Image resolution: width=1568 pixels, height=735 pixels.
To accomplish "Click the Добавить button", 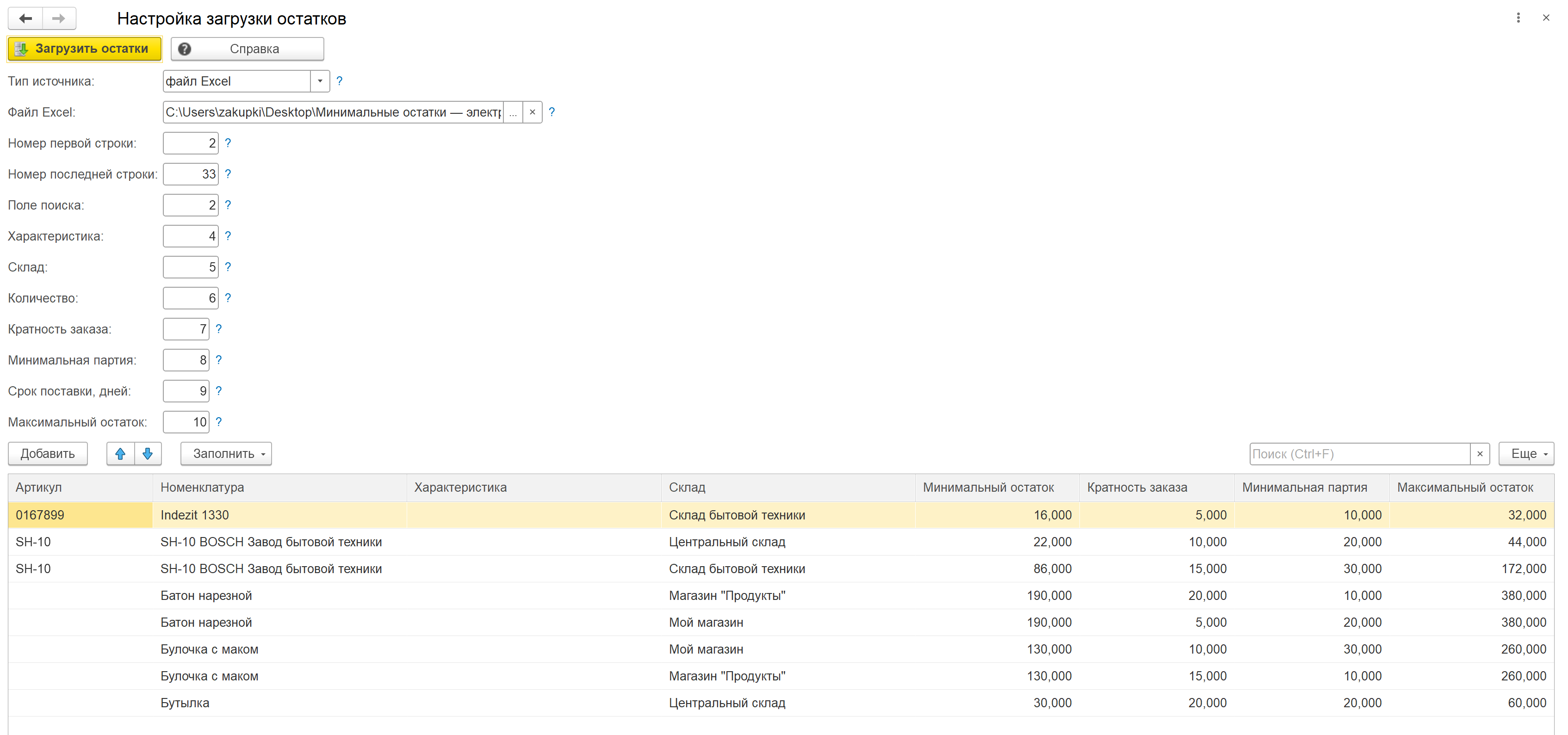I will (x=48, y=453).
